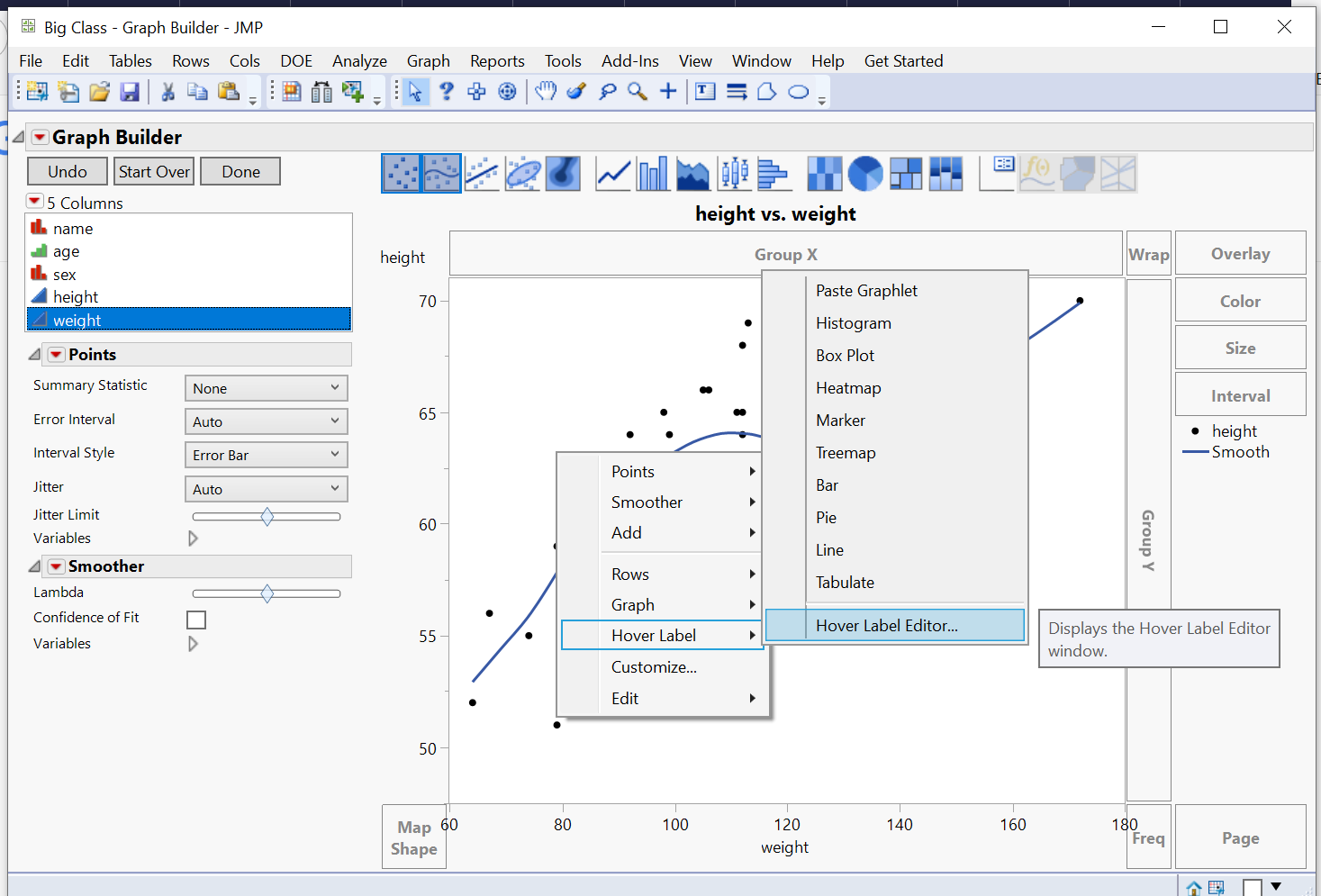Select the Points element icon

[402, 173]
